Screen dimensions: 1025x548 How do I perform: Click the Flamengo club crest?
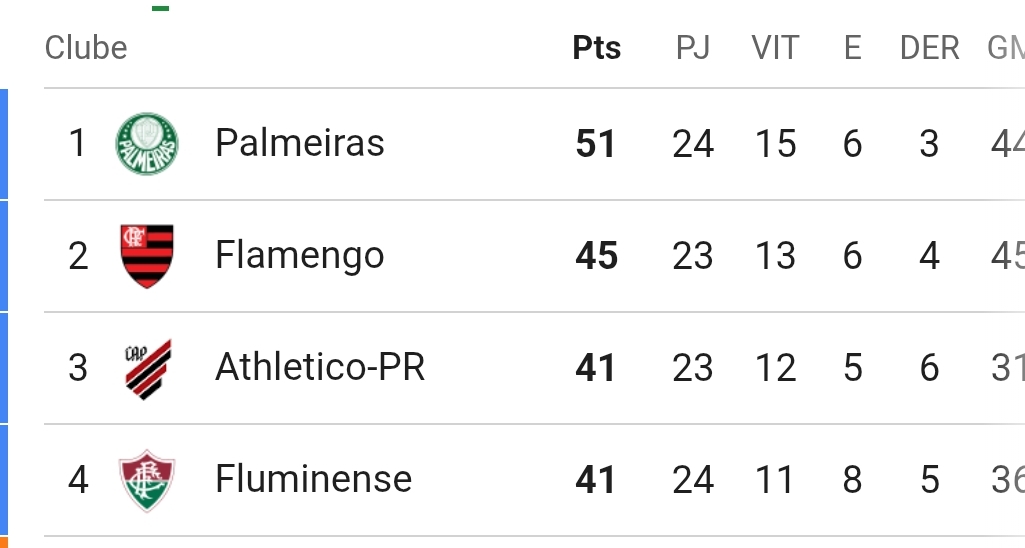click(147, 256)
